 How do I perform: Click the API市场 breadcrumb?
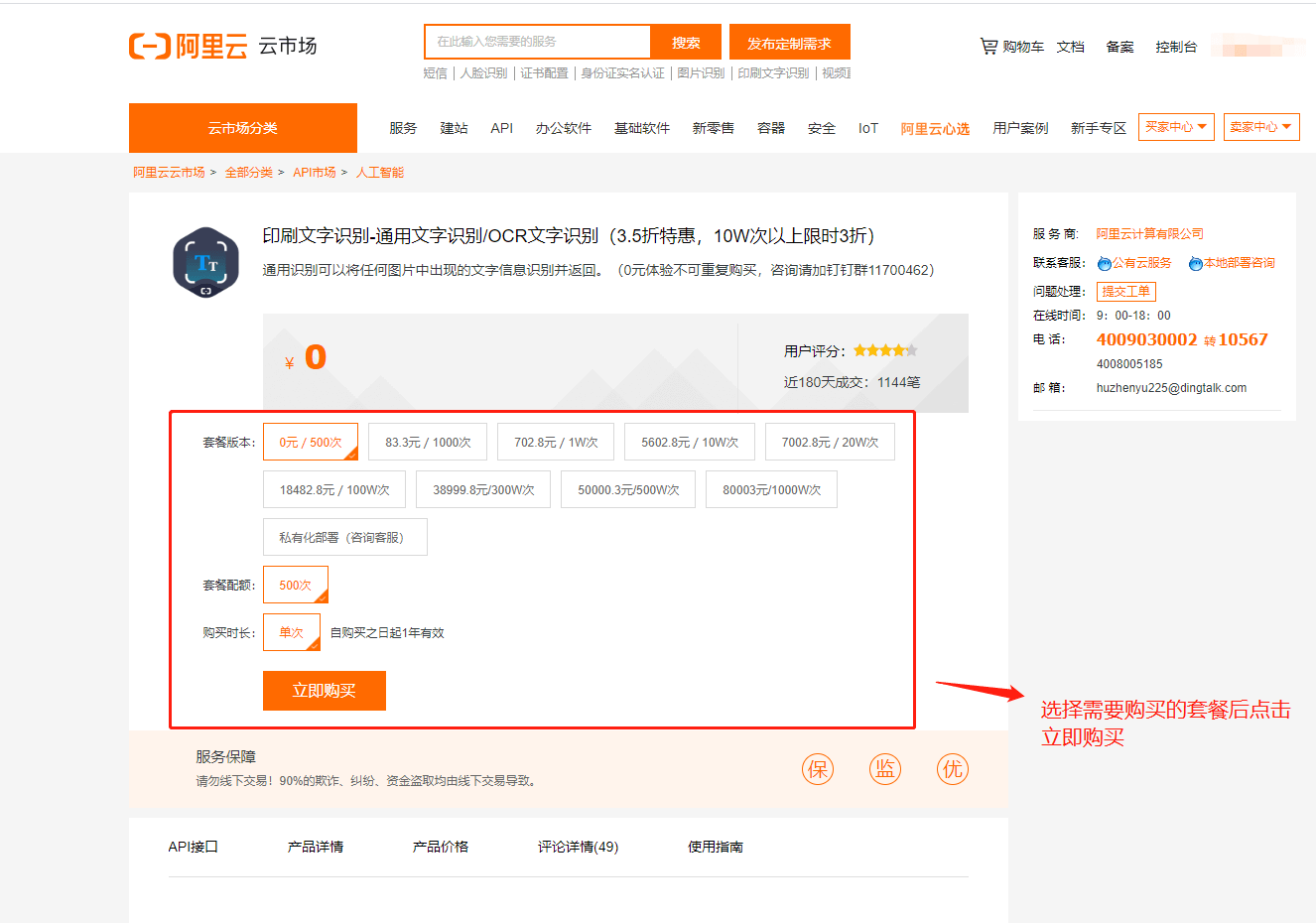coord(314,172)
